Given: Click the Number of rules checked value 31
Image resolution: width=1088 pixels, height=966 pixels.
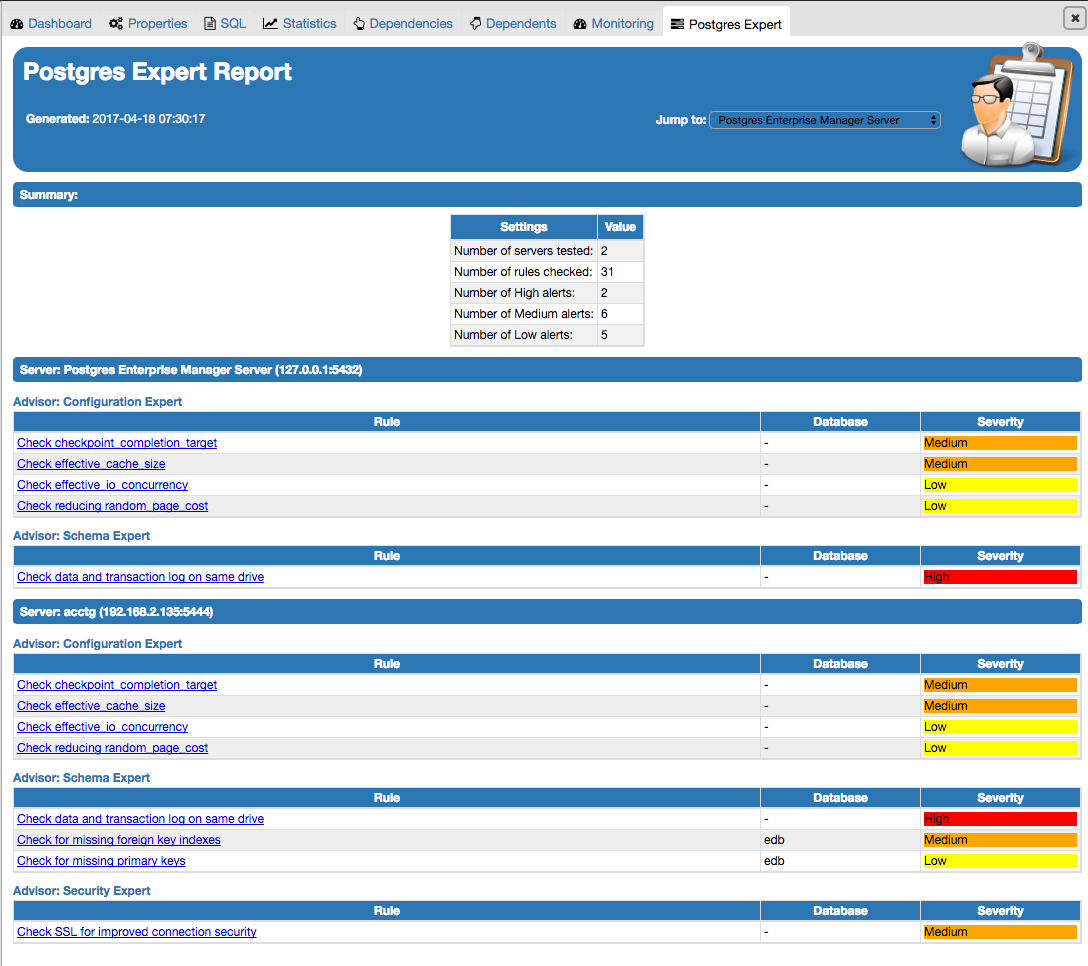Looking at the screenshot, I should point(607,272).
